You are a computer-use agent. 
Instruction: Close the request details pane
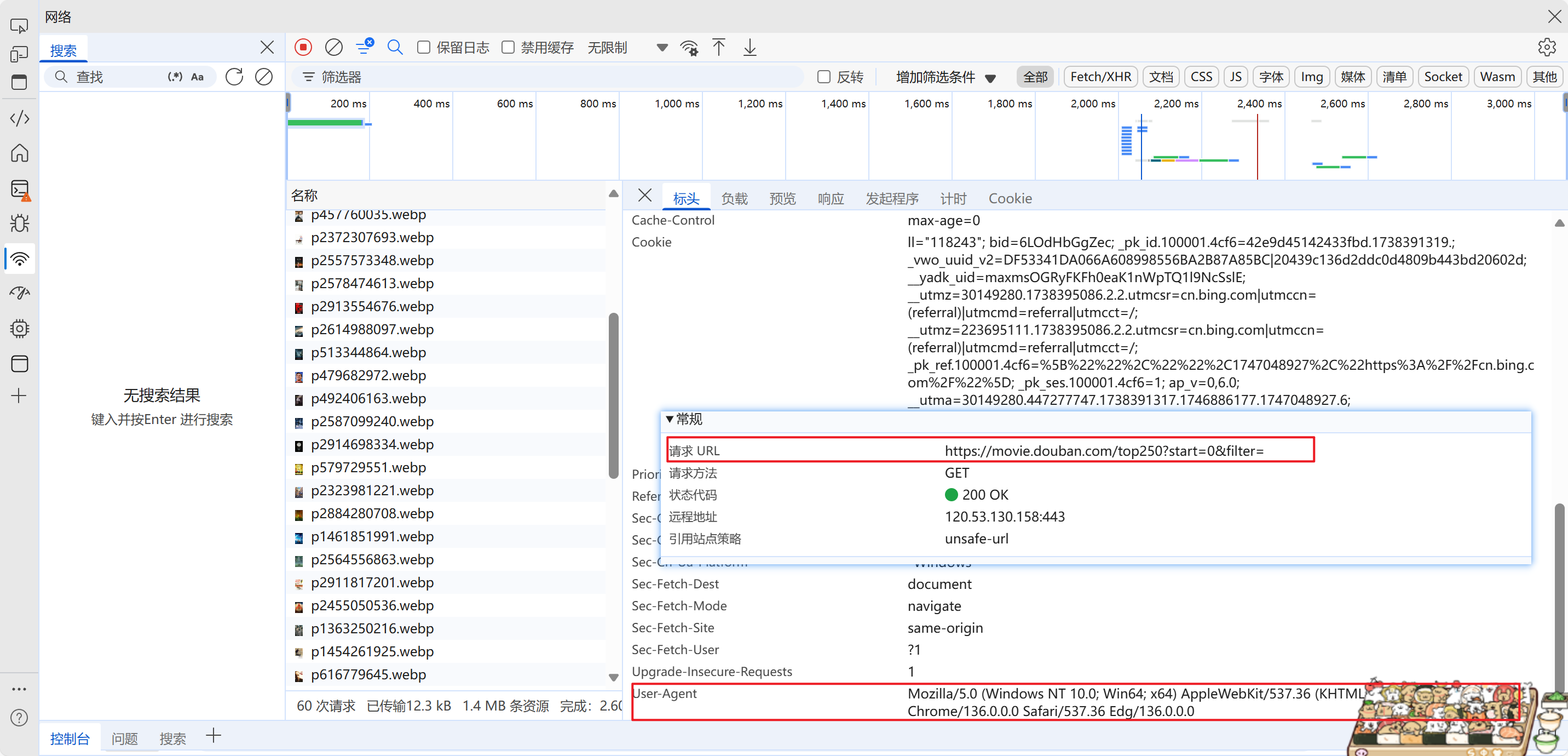click(x=644, y=196)
